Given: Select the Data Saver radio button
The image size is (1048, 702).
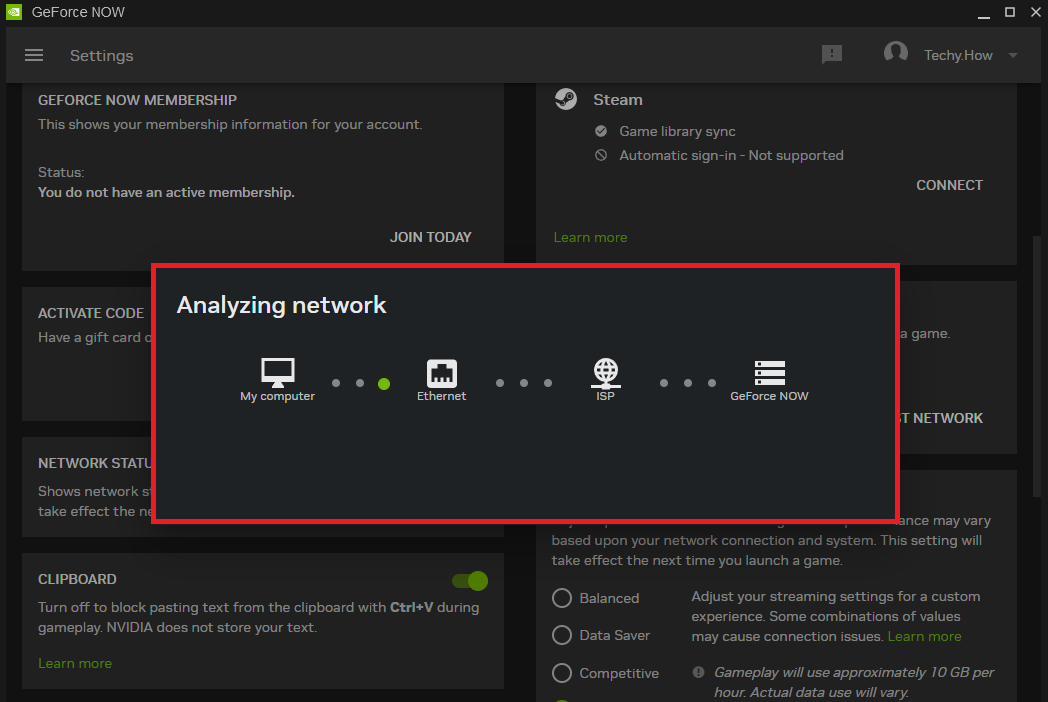Looking at the screenshot, I should click(x=562, y=635).
